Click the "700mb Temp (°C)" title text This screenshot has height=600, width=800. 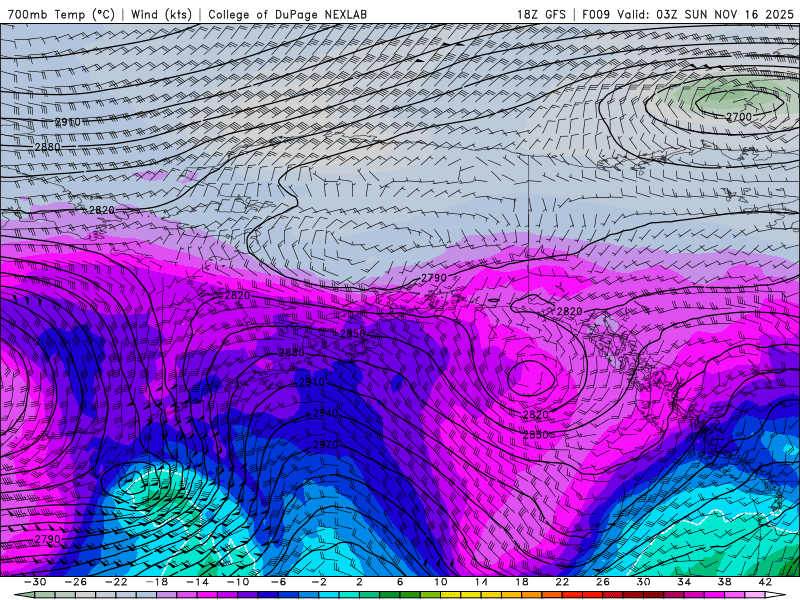coord(61,14)
